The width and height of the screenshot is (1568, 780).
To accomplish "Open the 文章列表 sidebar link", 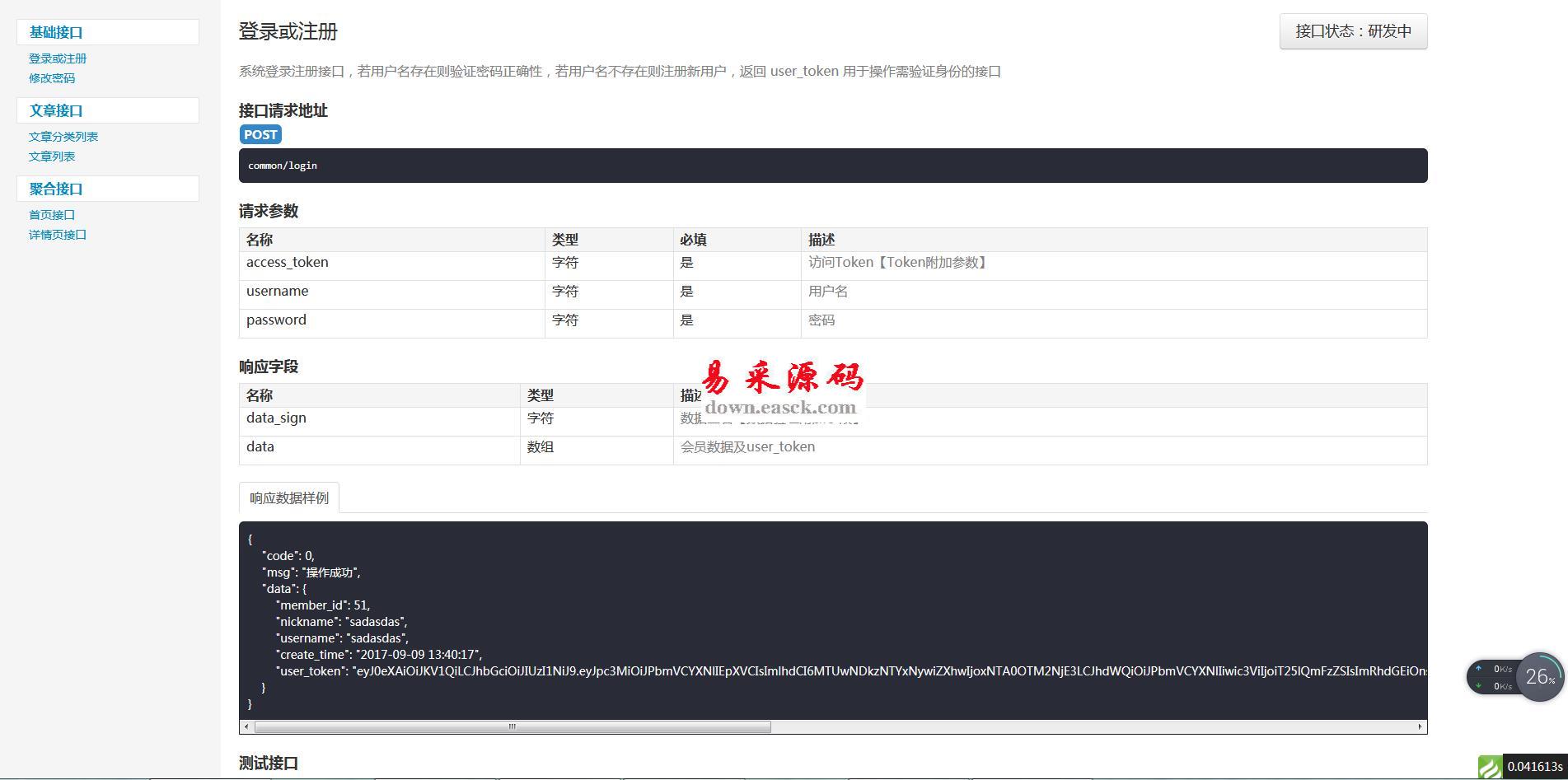I will (x=52, y=156).
